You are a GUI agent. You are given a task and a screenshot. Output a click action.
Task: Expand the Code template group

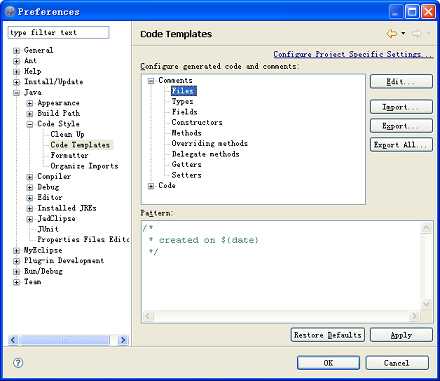(x=151, y=186)
